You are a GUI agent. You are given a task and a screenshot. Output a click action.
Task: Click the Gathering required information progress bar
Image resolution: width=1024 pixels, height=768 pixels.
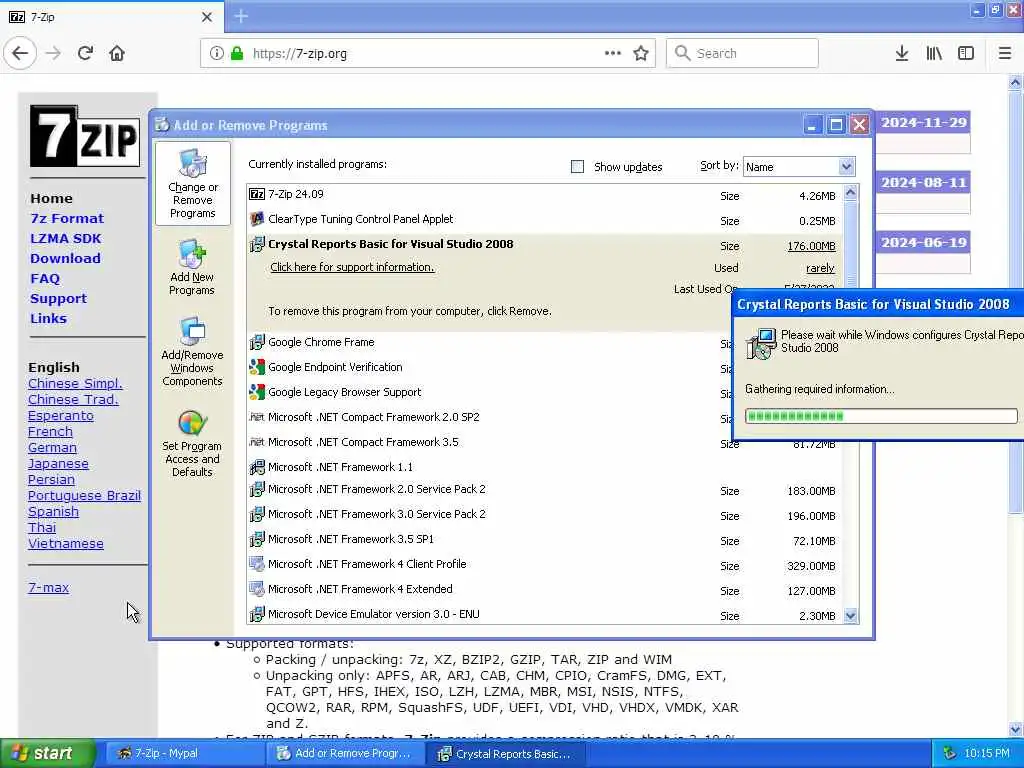881,416
